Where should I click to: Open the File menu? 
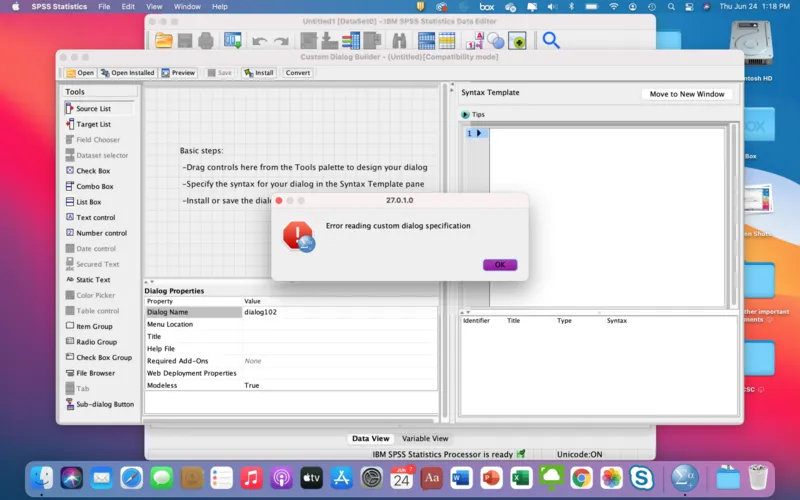(104, 7)
